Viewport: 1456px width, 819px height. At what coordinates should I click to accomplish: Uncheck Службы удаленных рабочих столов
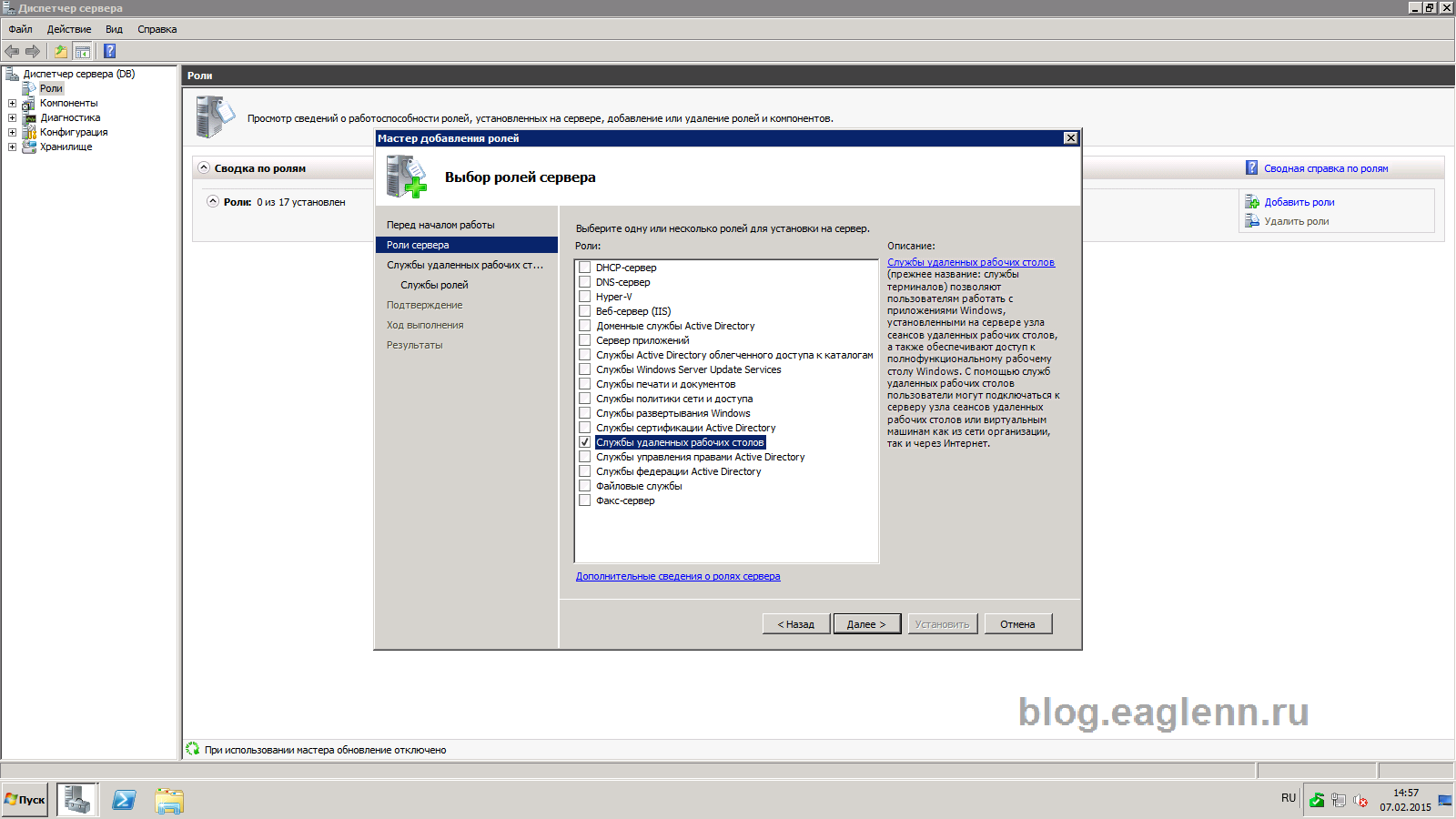[x=585, y=442]
